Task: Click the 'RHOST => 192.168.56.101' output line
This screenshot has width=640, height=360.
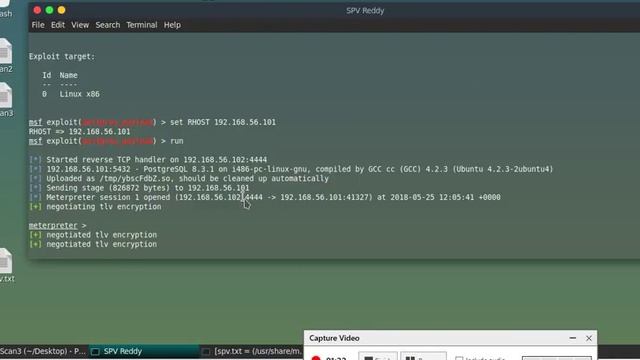Action: 80,131
